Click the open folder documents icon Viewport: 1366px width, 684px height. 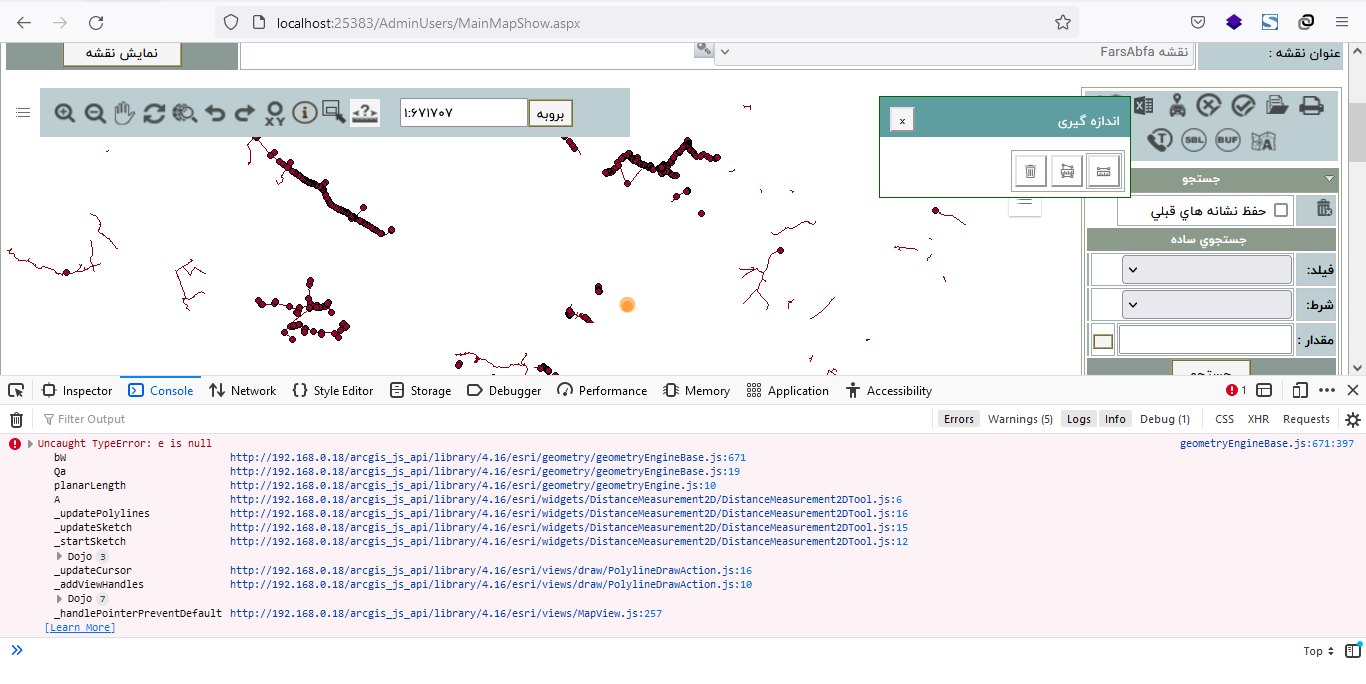tap(1277, 105)
